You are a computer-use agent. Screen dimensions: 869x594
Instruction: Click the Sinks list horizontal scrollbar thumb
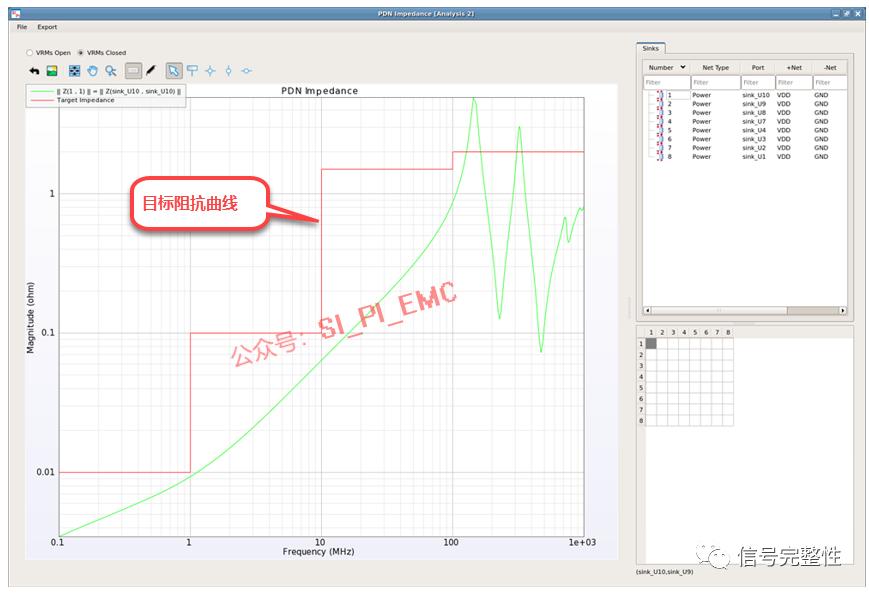[719, 310]
